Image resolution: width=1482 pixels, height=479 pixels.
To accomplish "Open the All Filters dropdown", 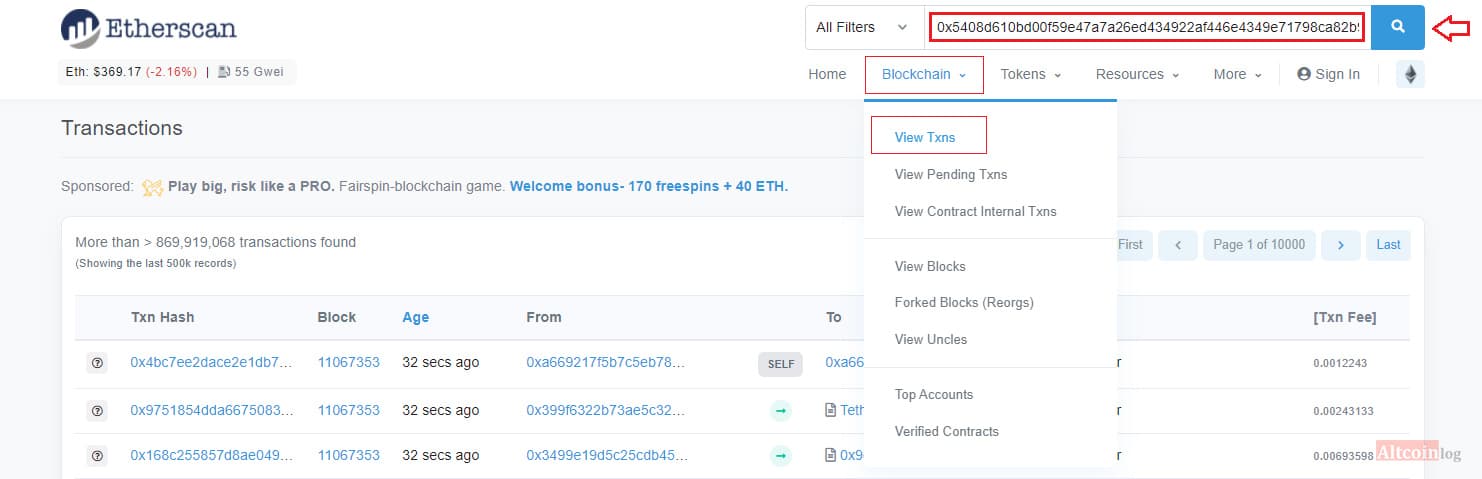I will tap(864, 27).
